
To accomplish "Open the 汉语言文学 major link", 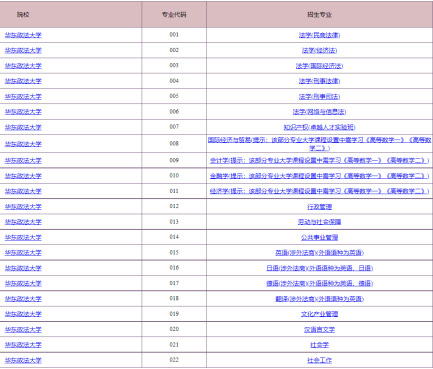I will [319, 330].
